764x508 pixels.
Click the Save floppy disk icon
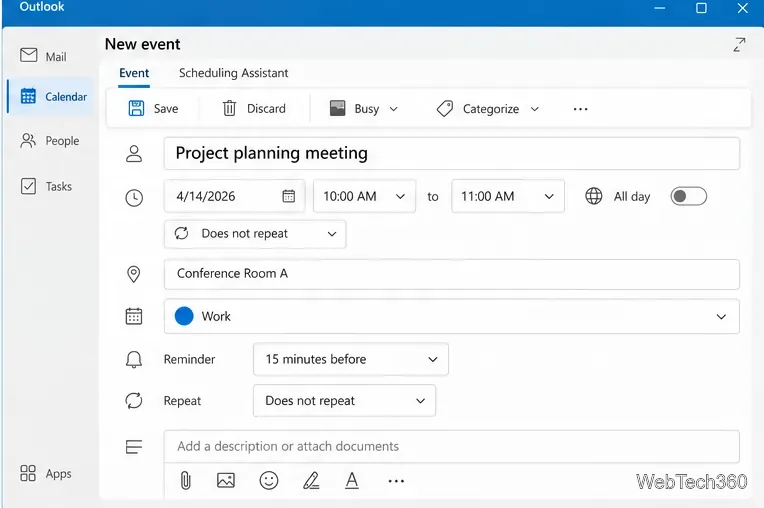136,108
